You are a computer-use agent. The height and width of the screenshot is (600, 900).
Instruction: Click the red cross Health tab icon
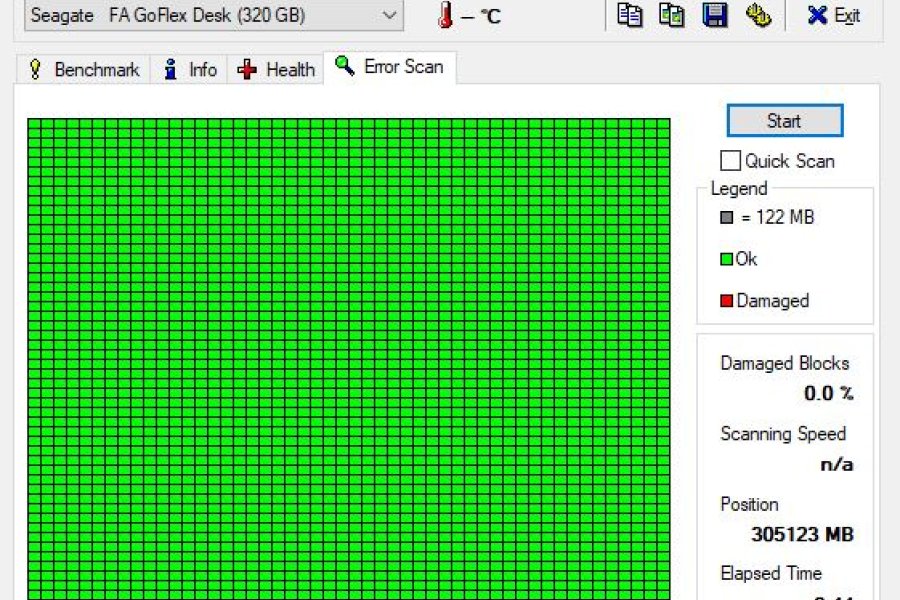[247, 69]
